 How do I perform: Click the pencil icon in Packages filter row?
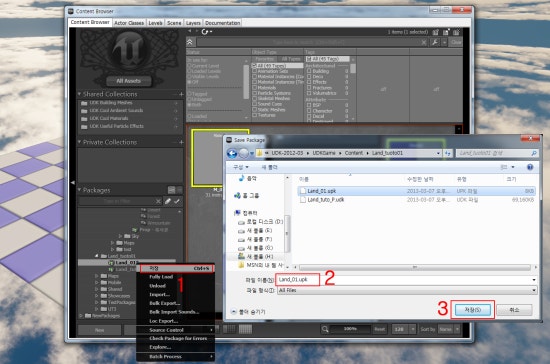[168, 201]
